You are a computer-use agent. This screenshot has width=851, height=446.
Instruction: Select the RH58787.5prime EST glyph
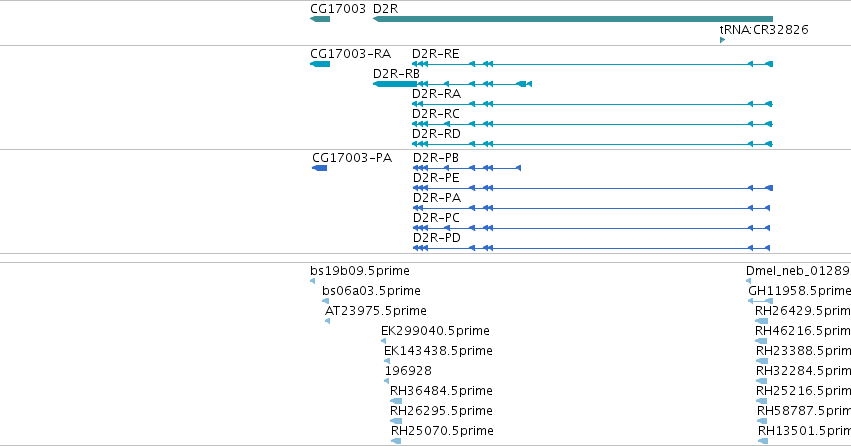[762, 421]
